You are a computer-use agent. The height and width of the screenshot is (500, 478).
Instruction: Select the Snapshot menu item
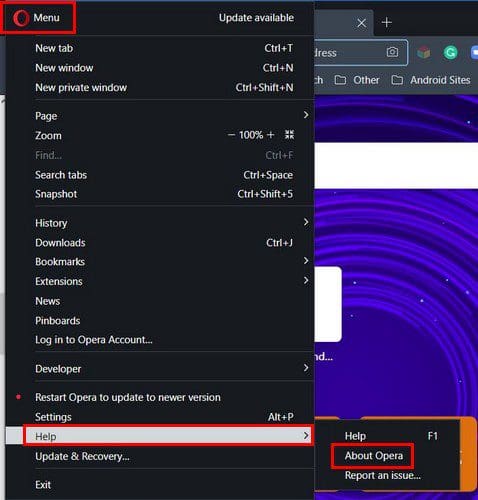point(164,194)
